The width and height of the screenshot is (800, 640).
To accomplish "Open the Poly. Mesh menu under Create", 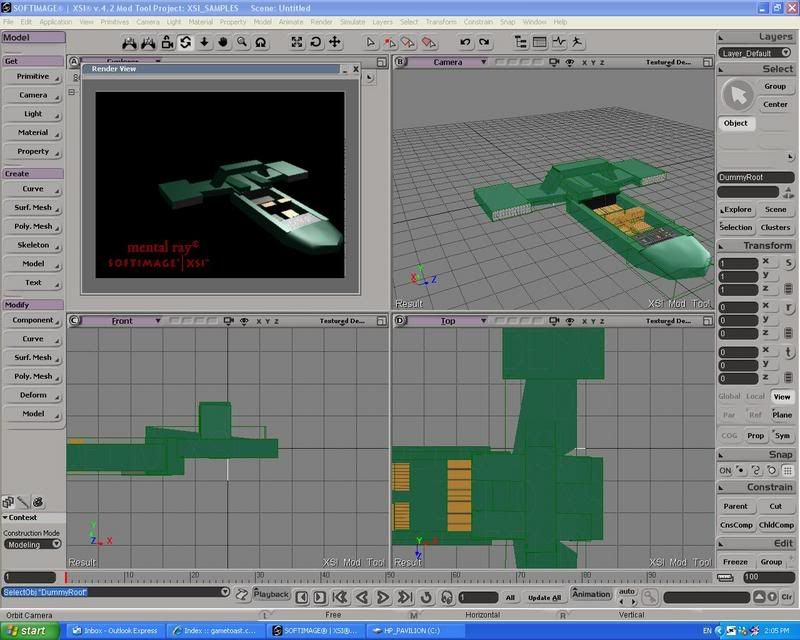I will coord(33,226).
